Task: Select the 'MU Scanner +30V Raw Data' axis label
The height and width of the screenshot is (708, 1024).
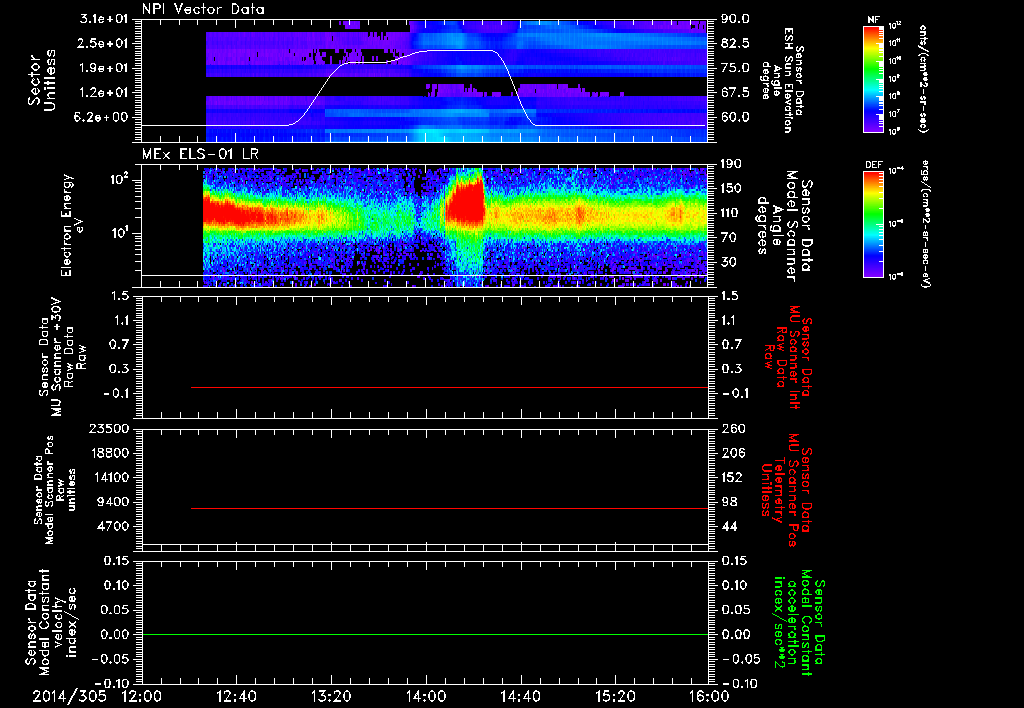Action: click(61, 357)
